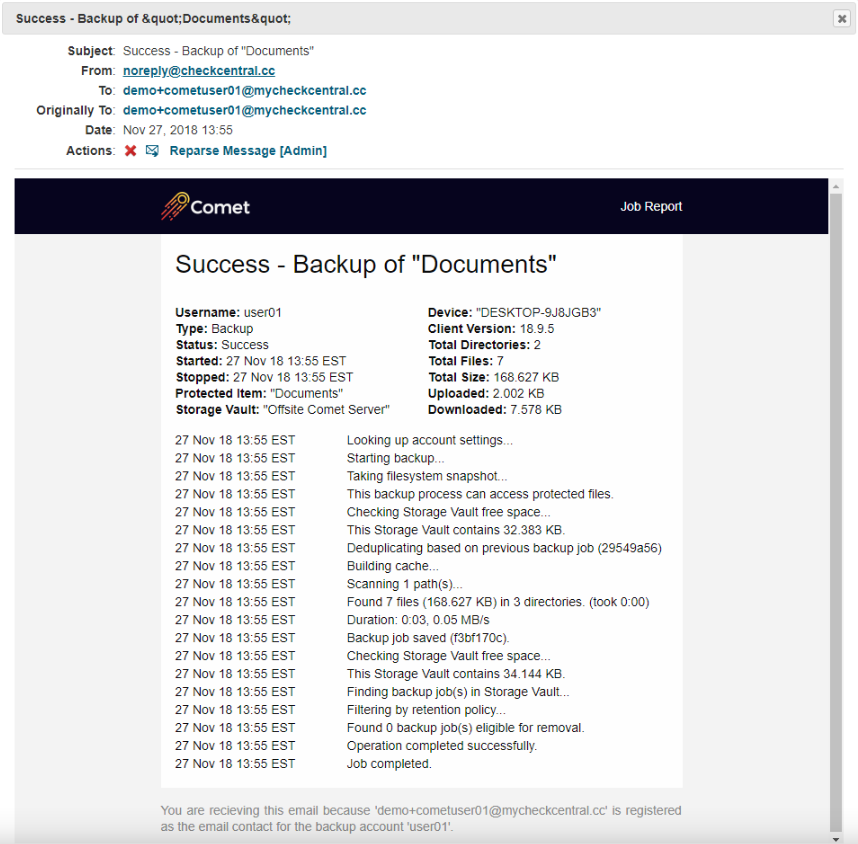Click Reparse Message [Admin] link
The image size is (858, 844).
coord(248,151)
